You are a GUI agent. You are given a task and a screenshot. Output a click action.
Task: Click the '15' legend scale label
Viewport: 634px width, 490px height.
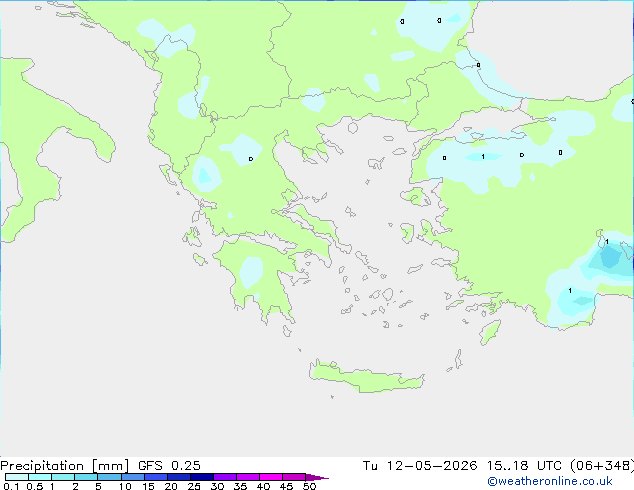click(x=148, y=486)
